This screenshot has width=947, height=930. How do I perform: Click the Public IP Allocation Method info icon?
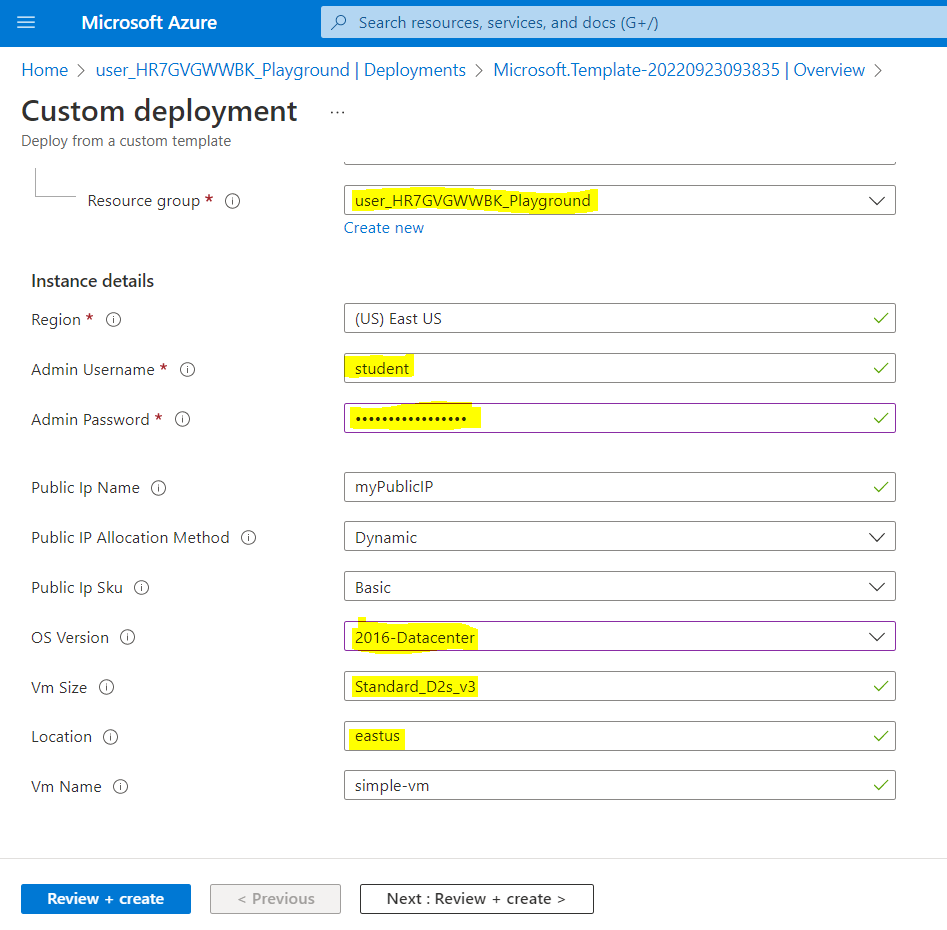click(x=249, y=538)
